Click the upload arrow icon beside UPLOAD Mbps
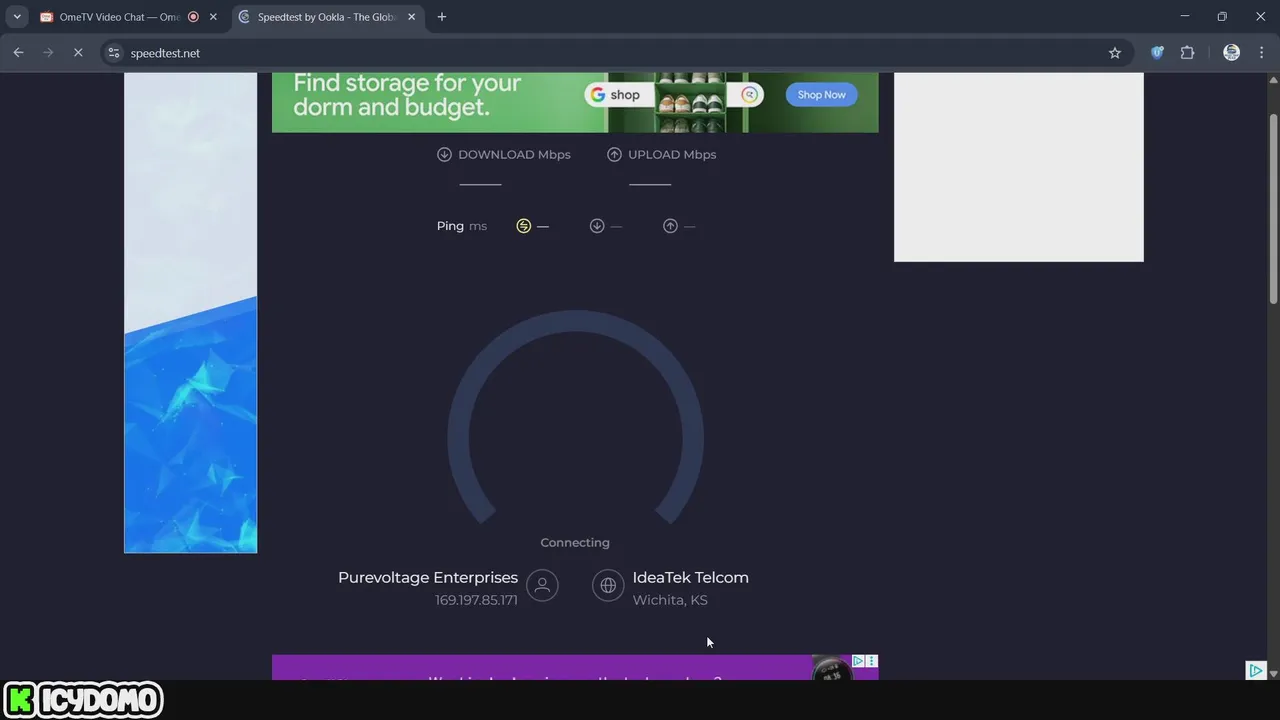Viewport: 1280px width, 720px height. pos(614,154)
